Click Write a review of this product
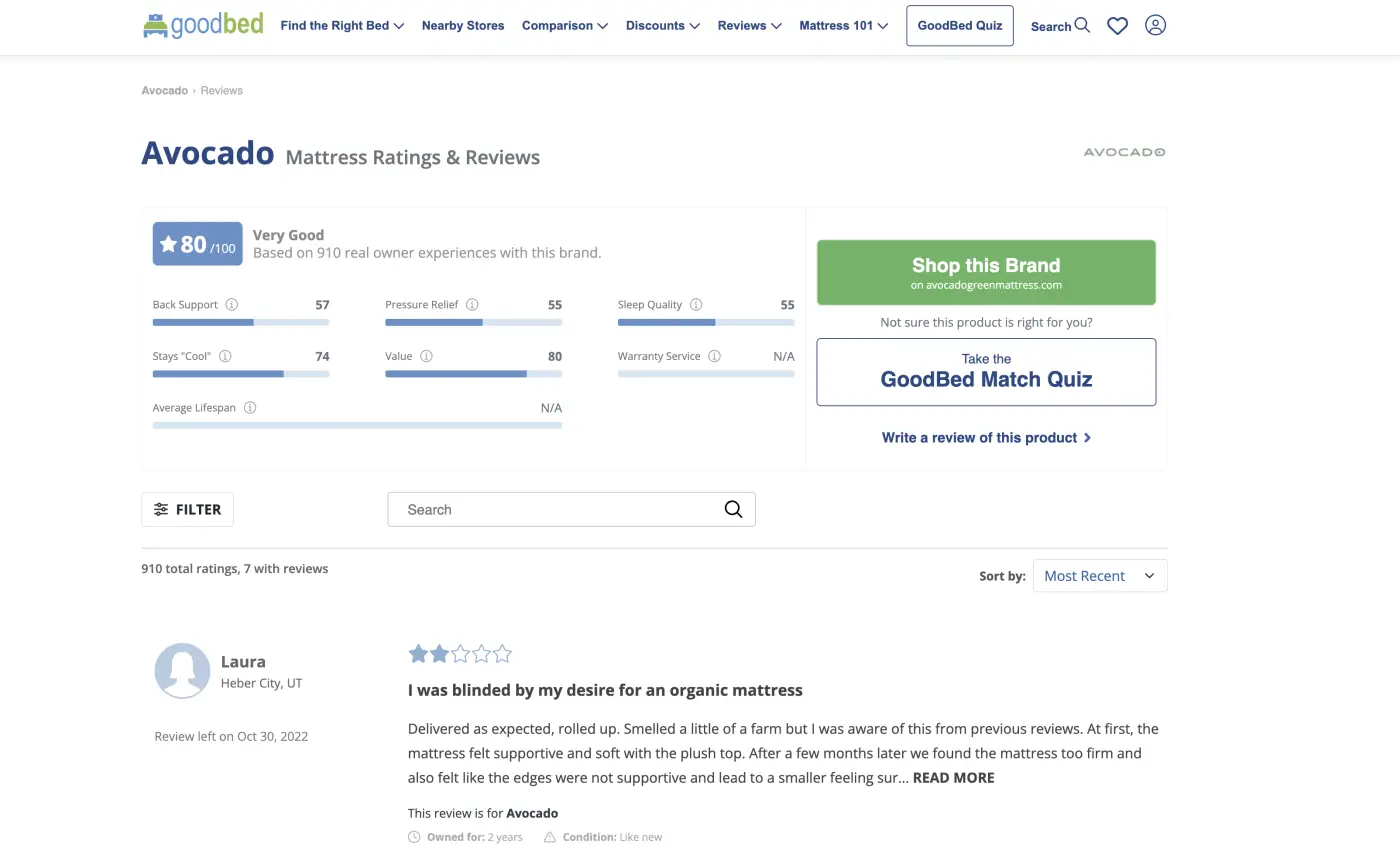 coord(986,438)
